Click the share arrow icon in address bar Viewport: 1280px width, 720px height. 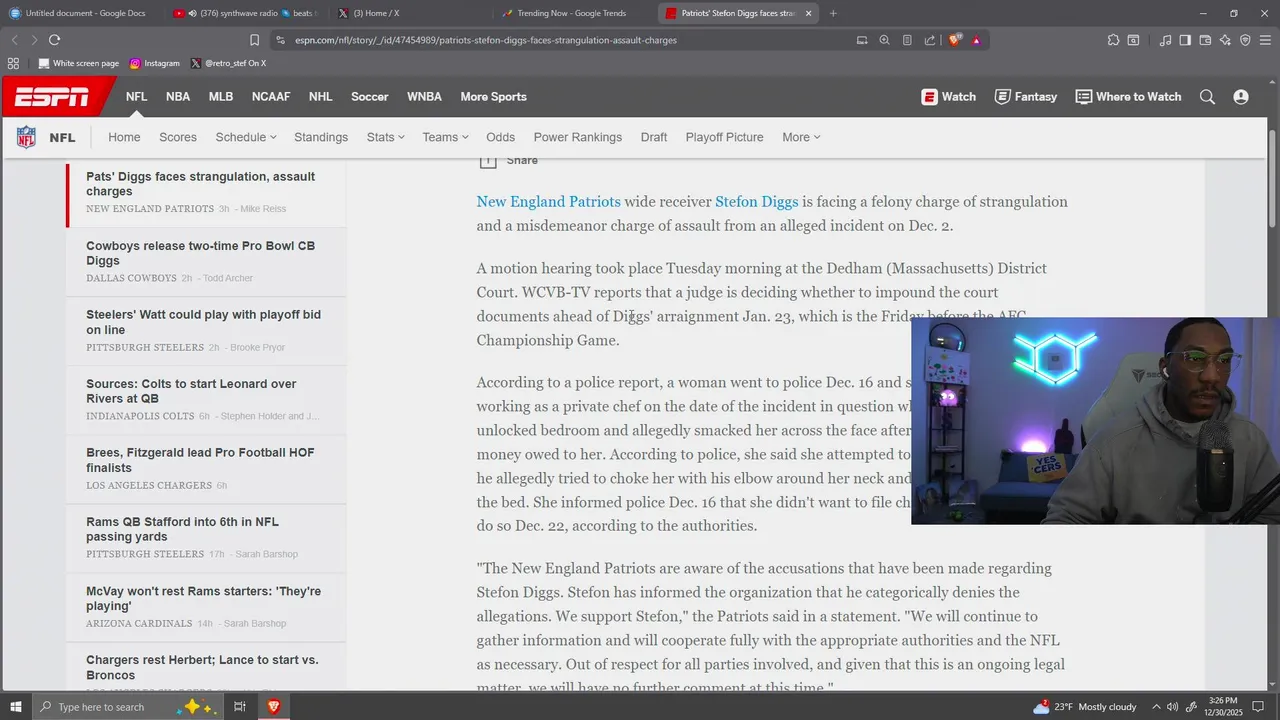[x=930, y=40]
